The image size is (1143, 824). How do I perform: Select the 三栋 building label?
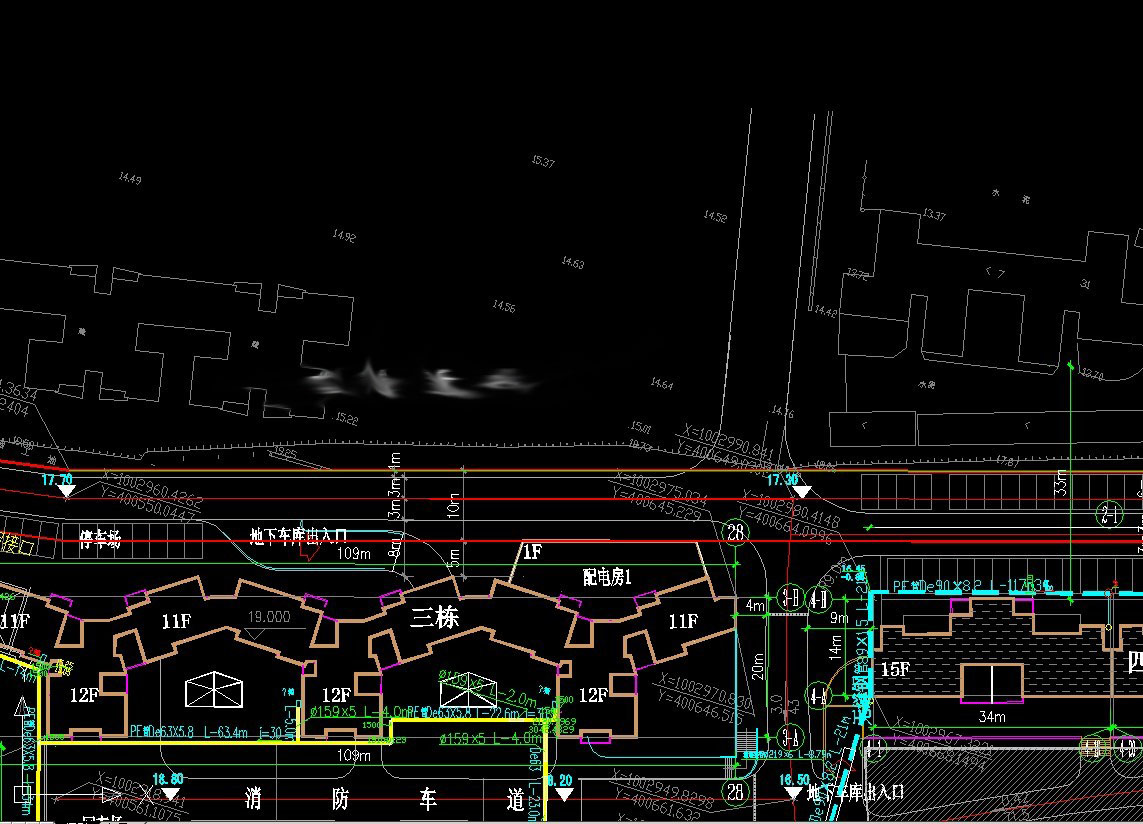click(x=435, y=619)
